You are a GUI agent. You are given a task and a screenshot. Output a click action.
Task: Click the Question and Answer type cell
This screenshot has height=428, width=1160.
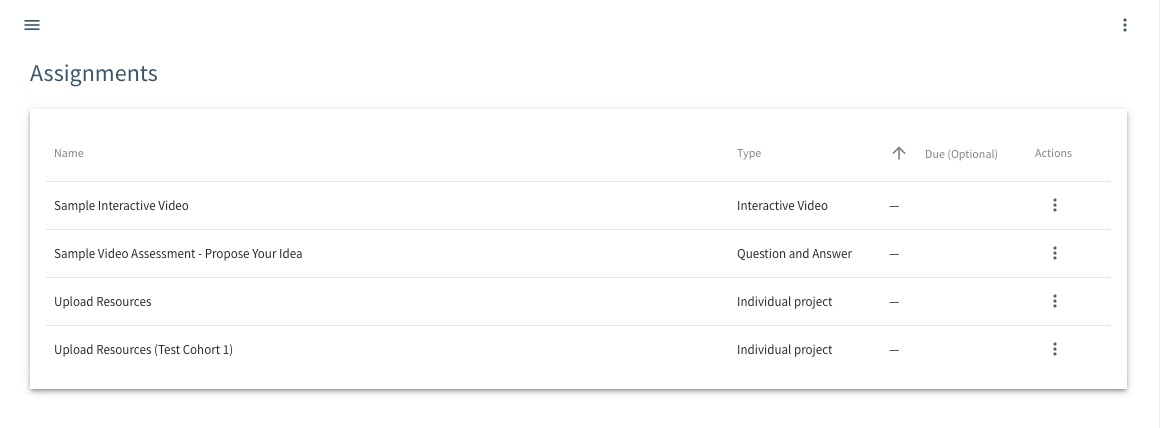click(x=795, y=254)
